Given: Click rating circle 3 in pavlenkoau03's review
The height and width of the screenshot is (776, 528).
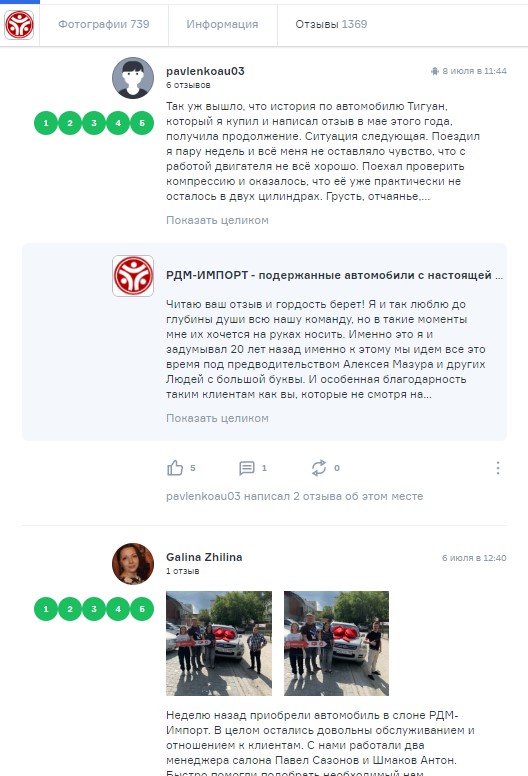Looking at the screenshot, I should [94, 123].
